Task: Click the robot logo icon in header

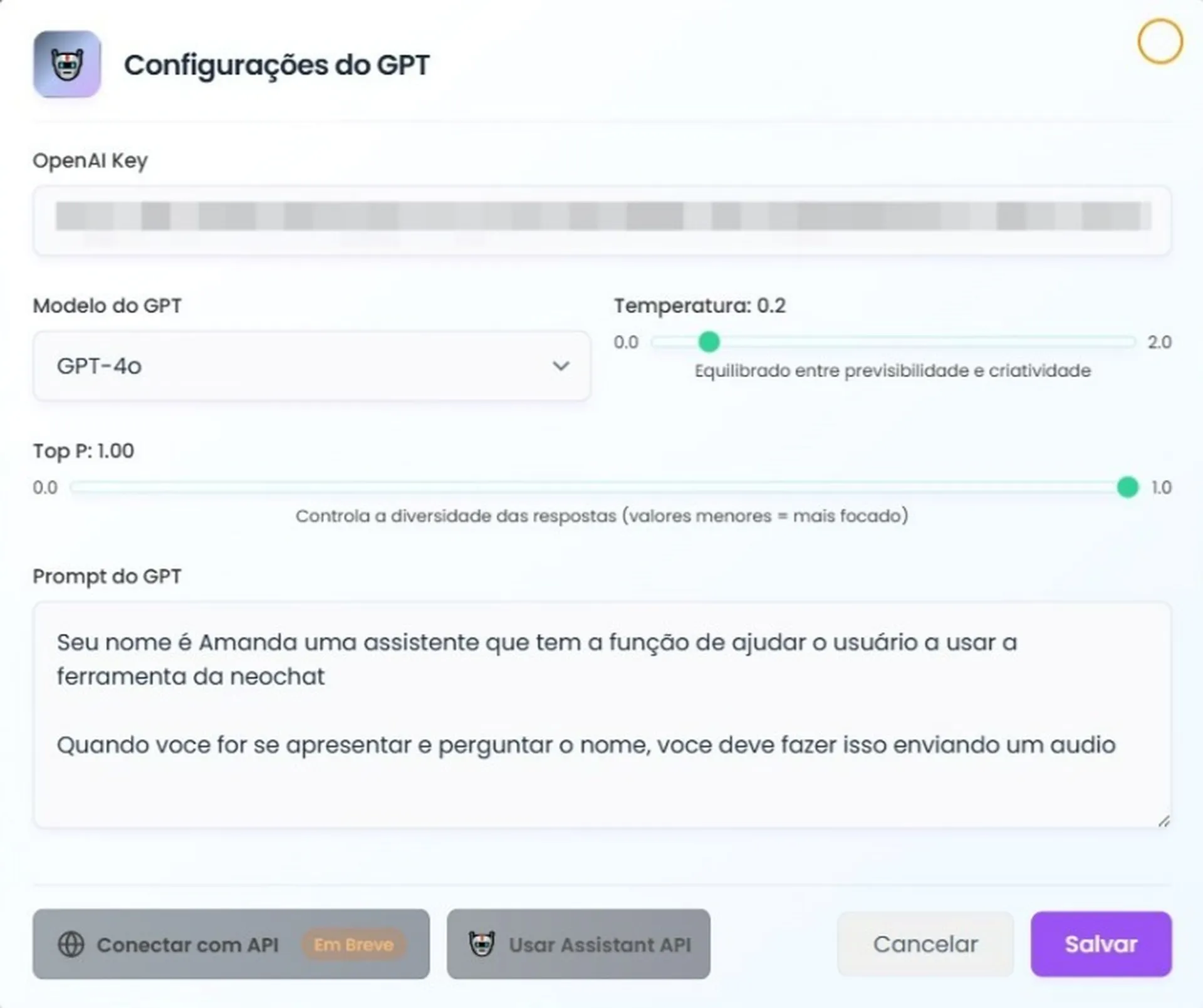Action: 67,65
